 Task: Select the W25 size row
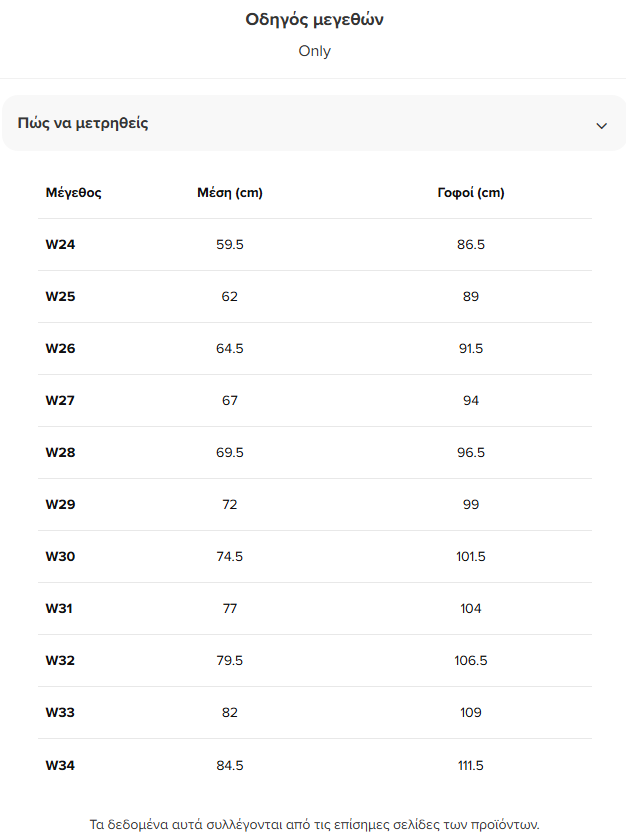(x=315, y=297)
